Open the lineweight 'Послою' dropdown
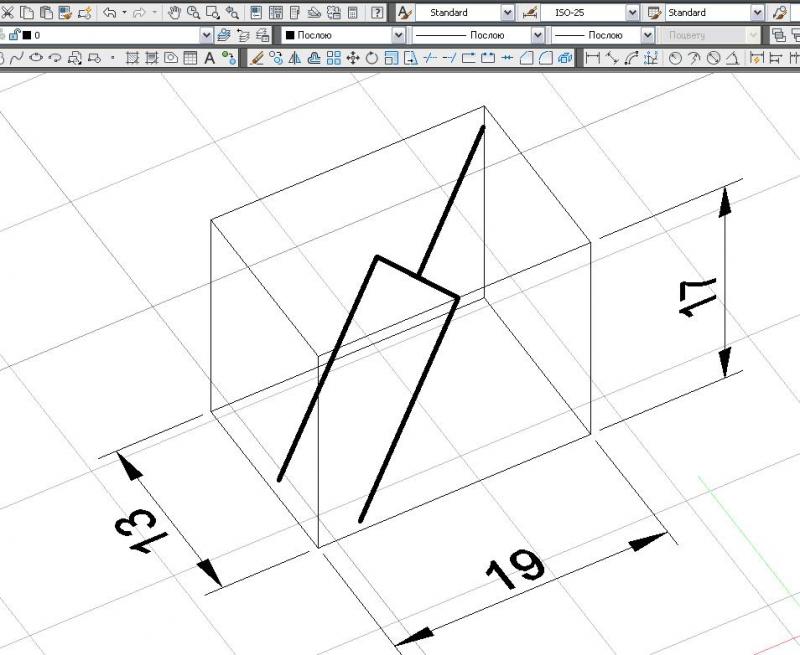The height and width of the screenshot is (655, 800). click(647, 35)
